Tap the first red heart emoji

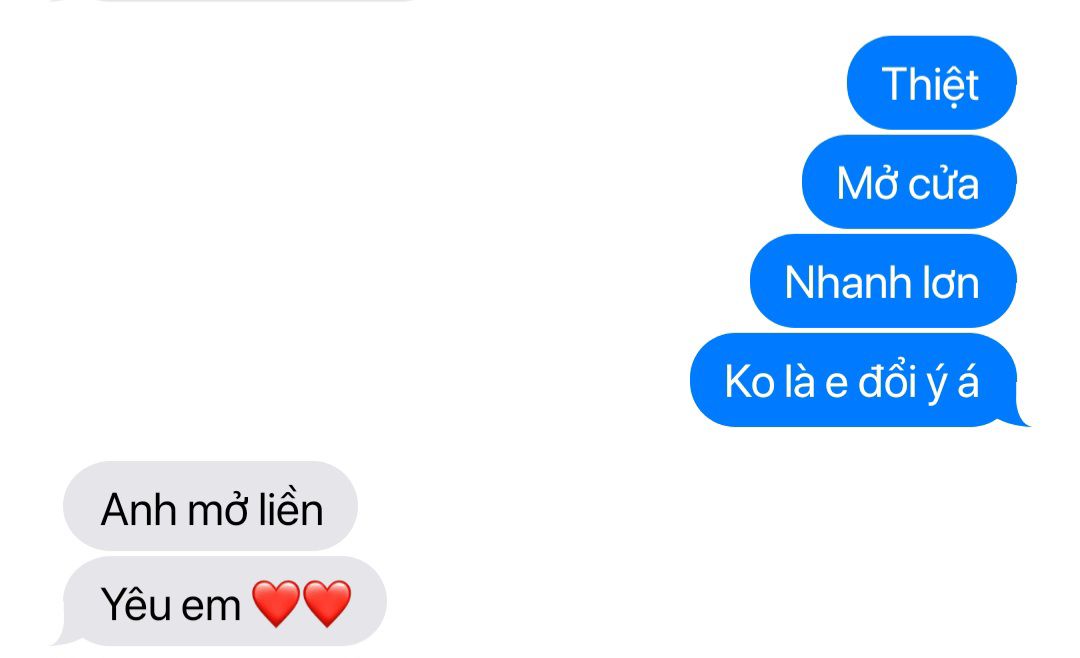[x=276, y=603]
